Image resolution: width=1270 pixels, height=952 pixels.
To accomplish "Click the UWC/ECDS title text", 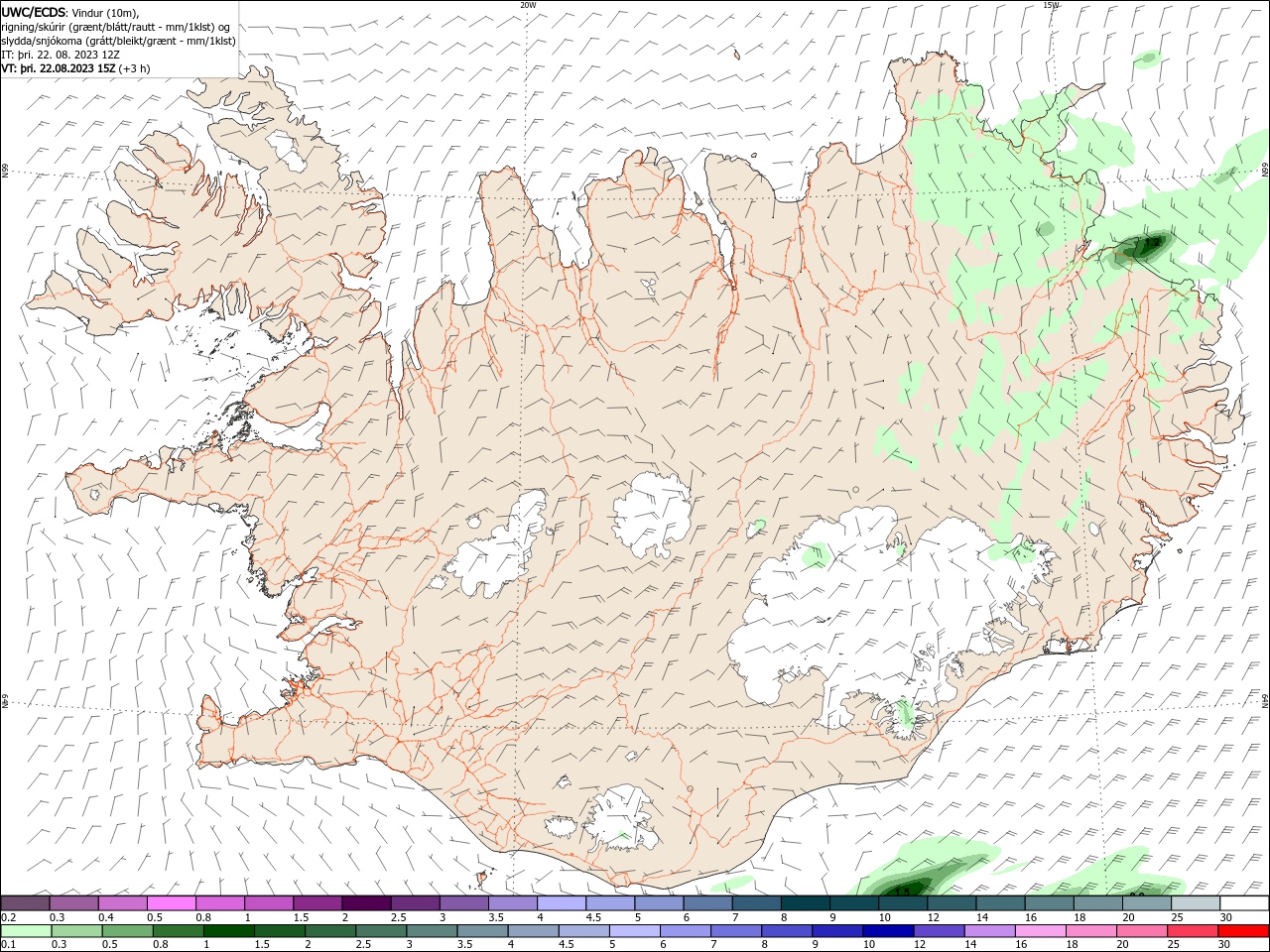I will [x=34, y=12].
